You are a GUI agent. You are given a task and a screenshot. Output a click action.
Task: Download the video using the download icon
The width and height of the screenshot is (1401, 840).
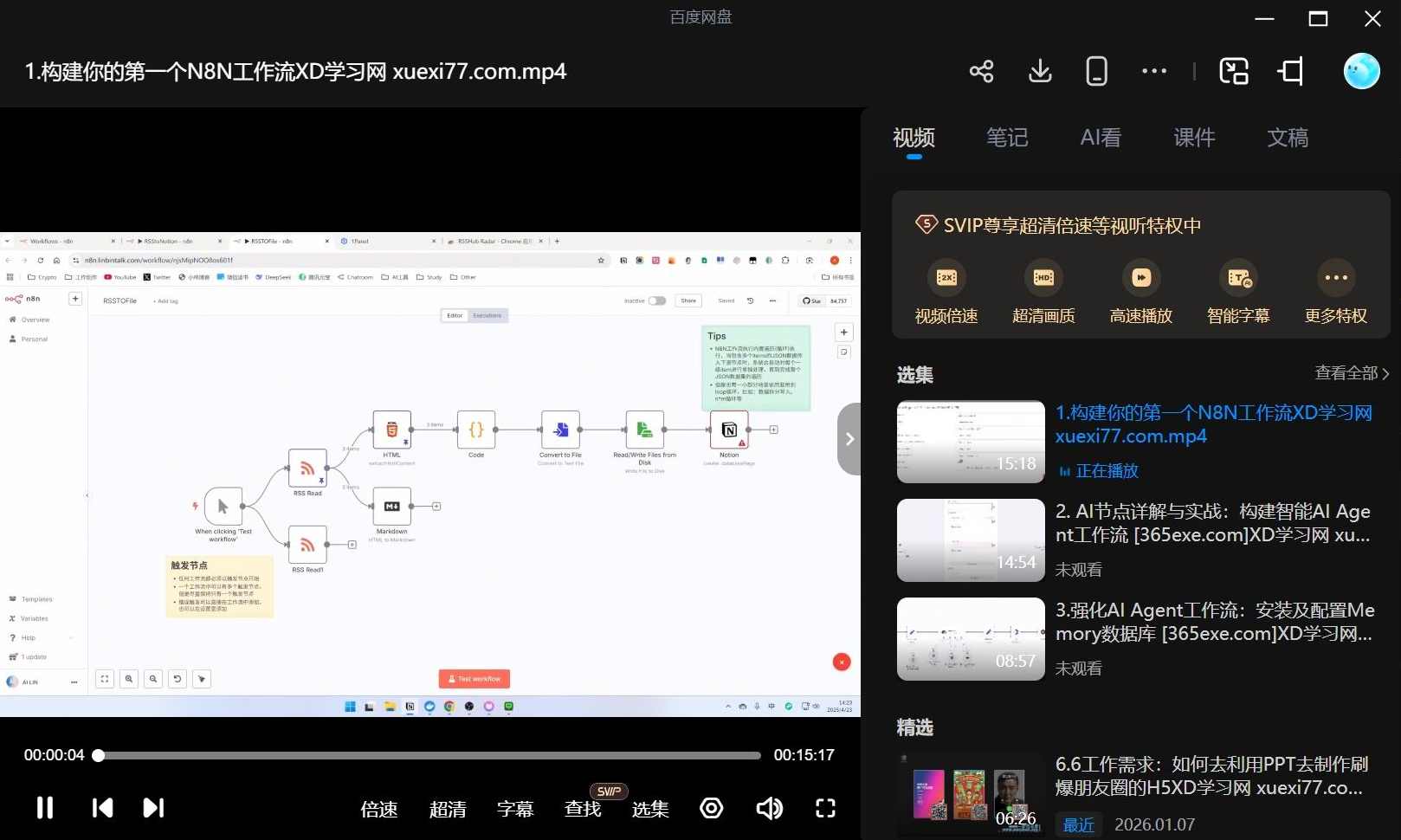point(1039,71)
